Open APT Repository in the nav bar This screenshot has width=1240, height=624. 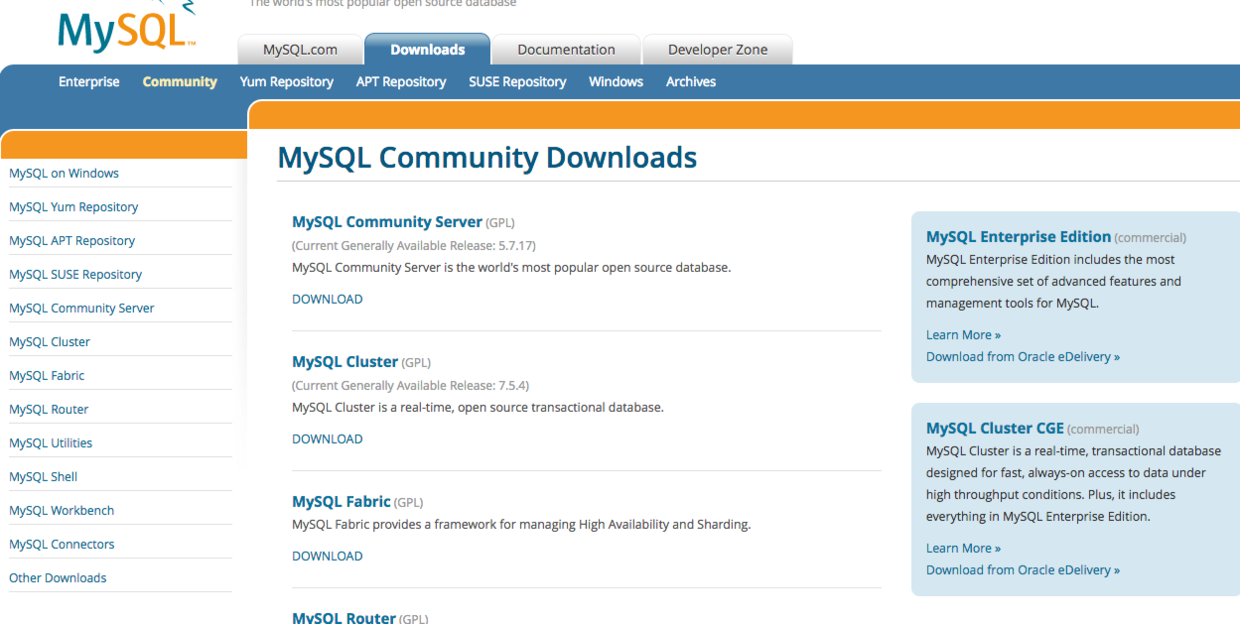pyautogui.click(x=401, y=82)
